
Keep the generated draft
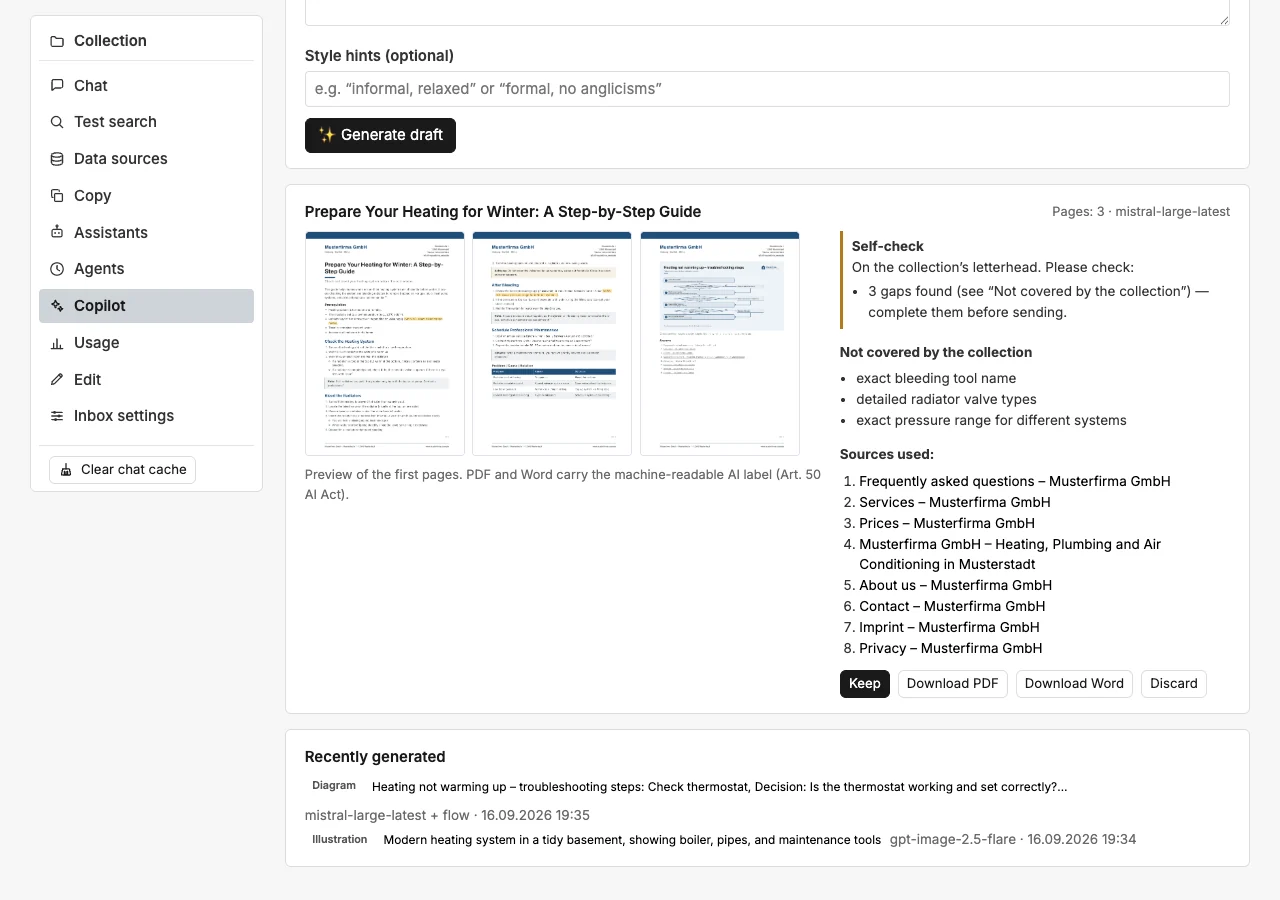tap(865, 684)
